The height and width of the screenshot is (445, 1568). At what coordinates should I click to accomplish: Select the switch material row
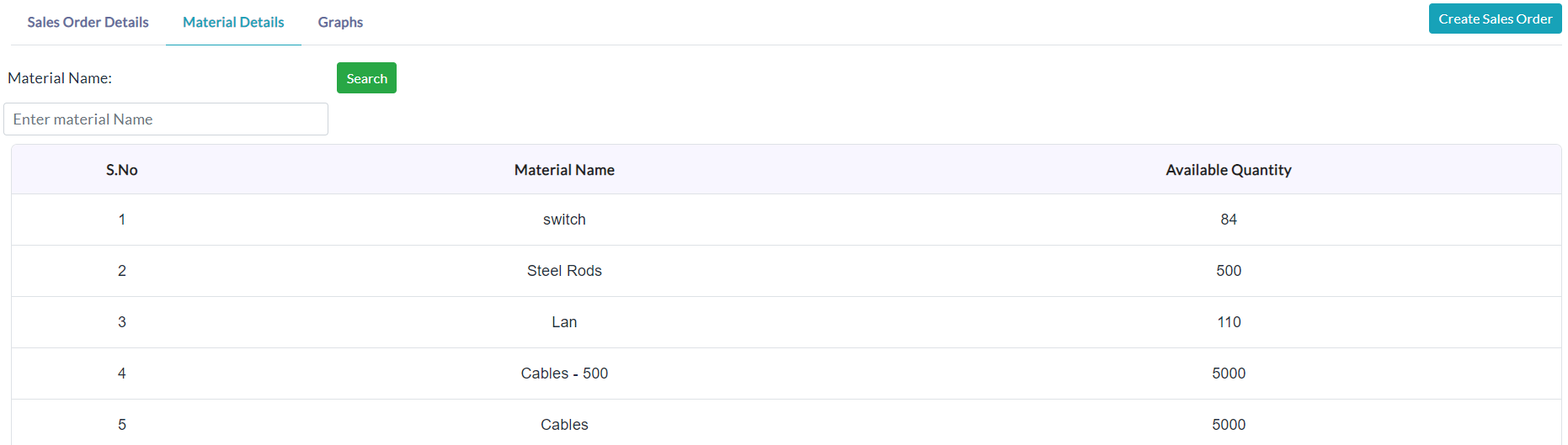[786, 220]
